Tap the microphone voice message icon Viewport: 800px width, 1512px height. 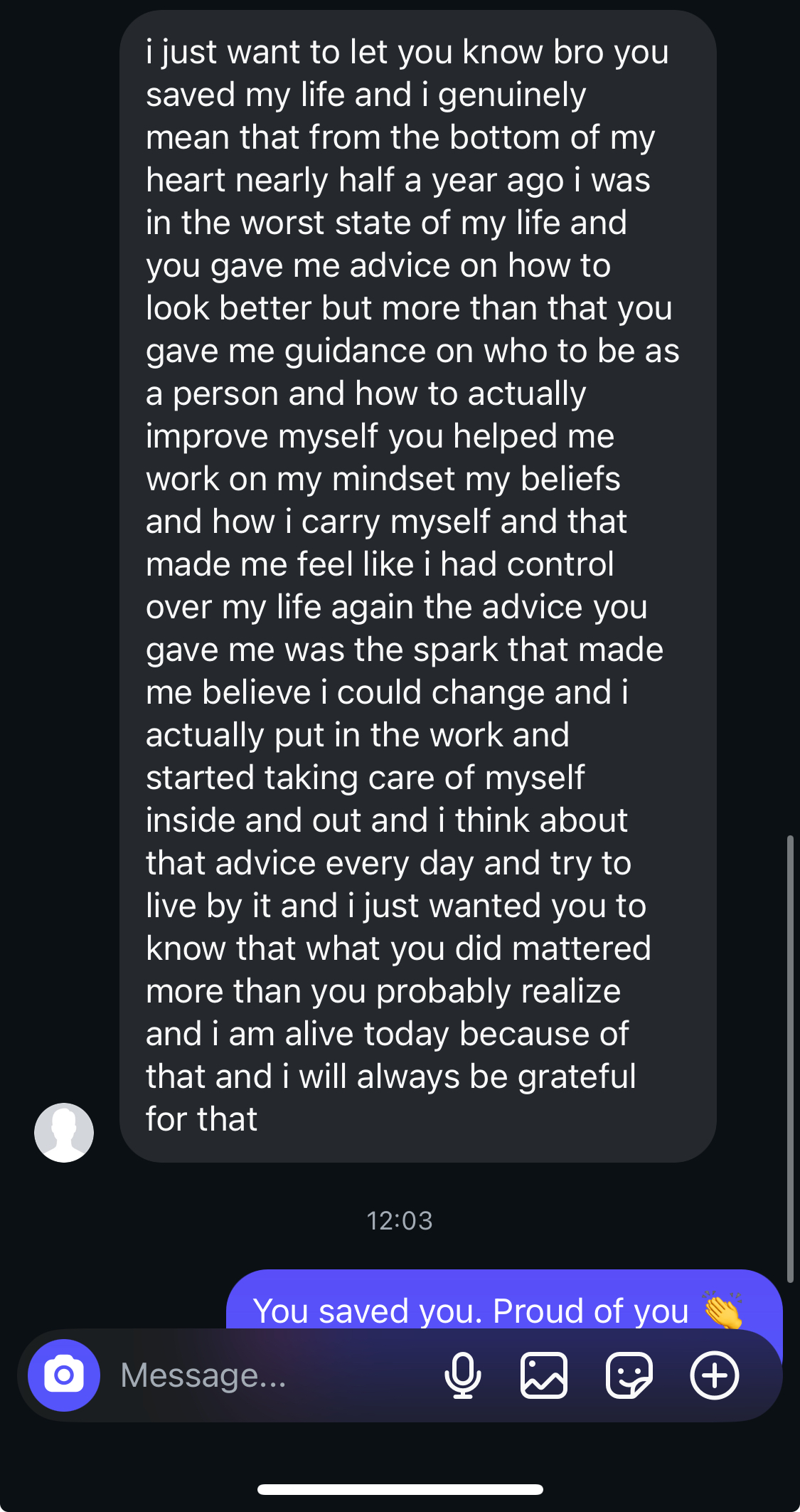coord(462,1375)
